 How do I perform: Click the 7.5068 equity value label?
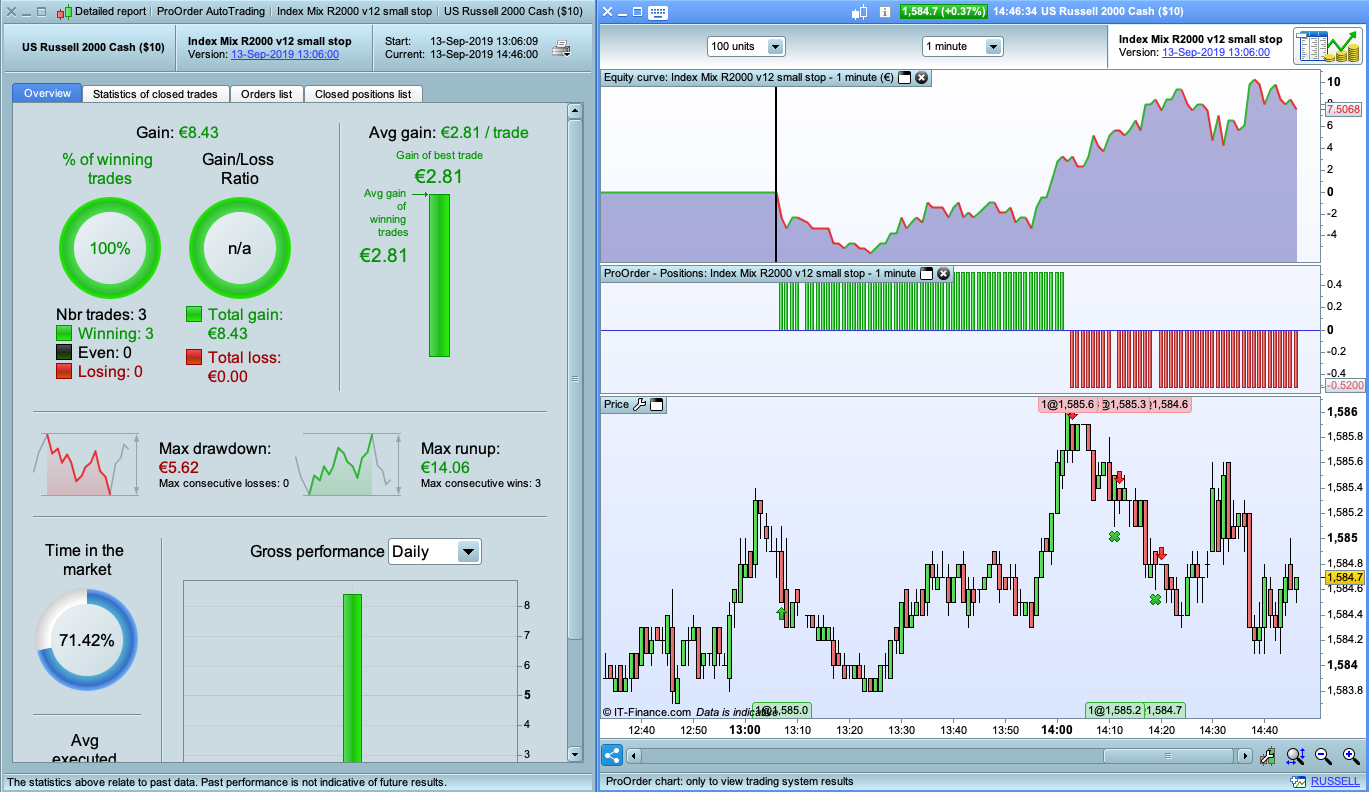click(x=1342, y=109)
